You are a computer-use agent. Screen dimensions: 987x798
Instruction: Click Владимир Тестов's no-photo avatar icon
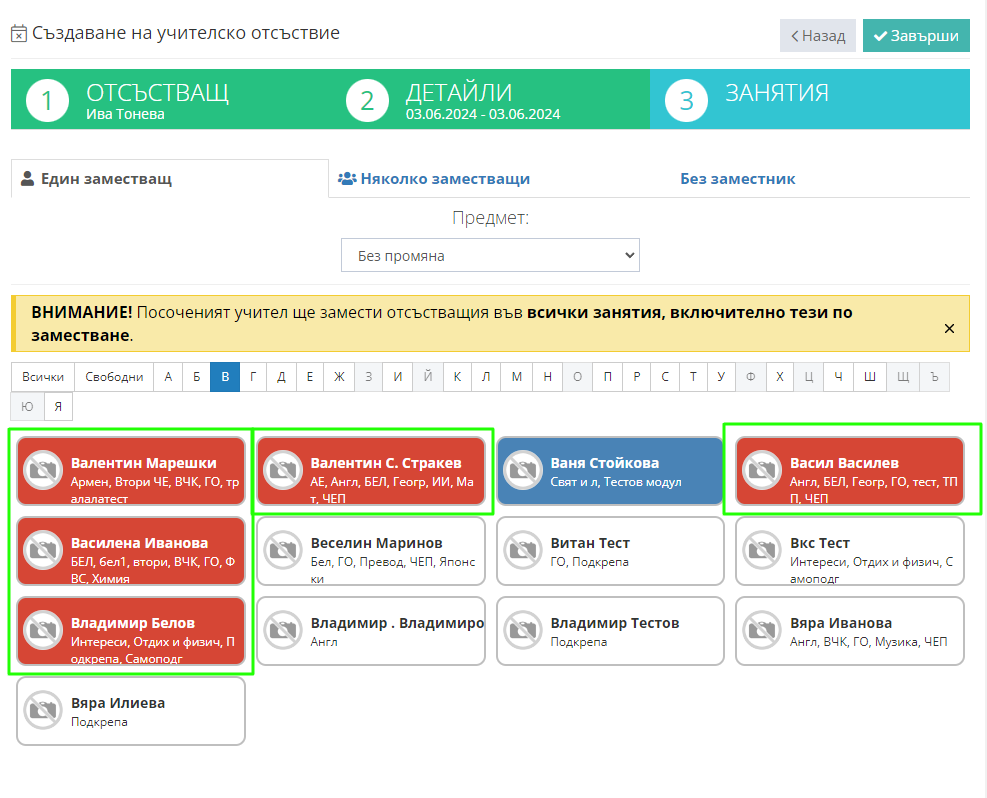tap(522, 631)
